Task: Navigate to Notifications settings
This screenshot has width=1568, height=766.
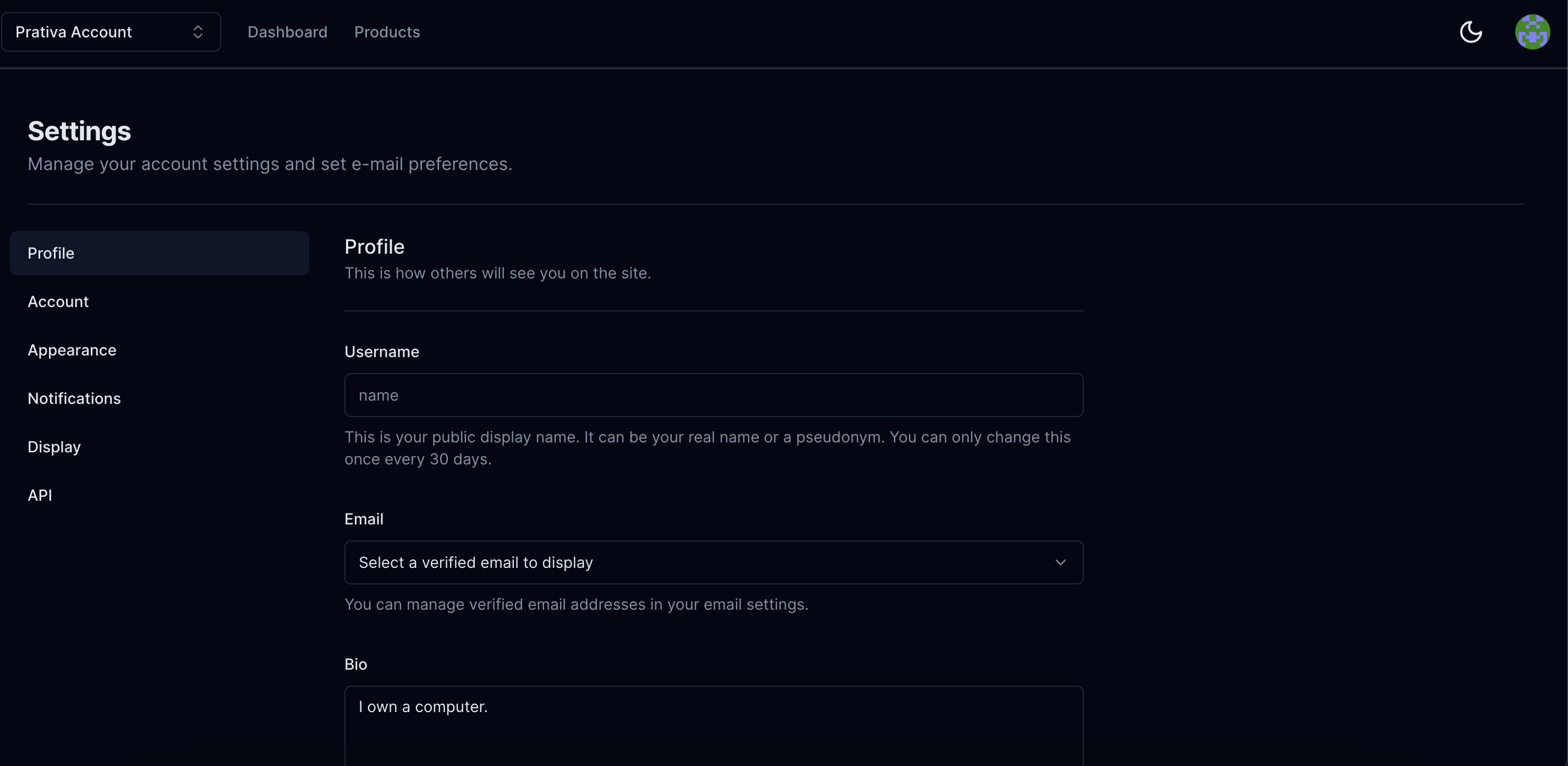Action: point(74,398)
